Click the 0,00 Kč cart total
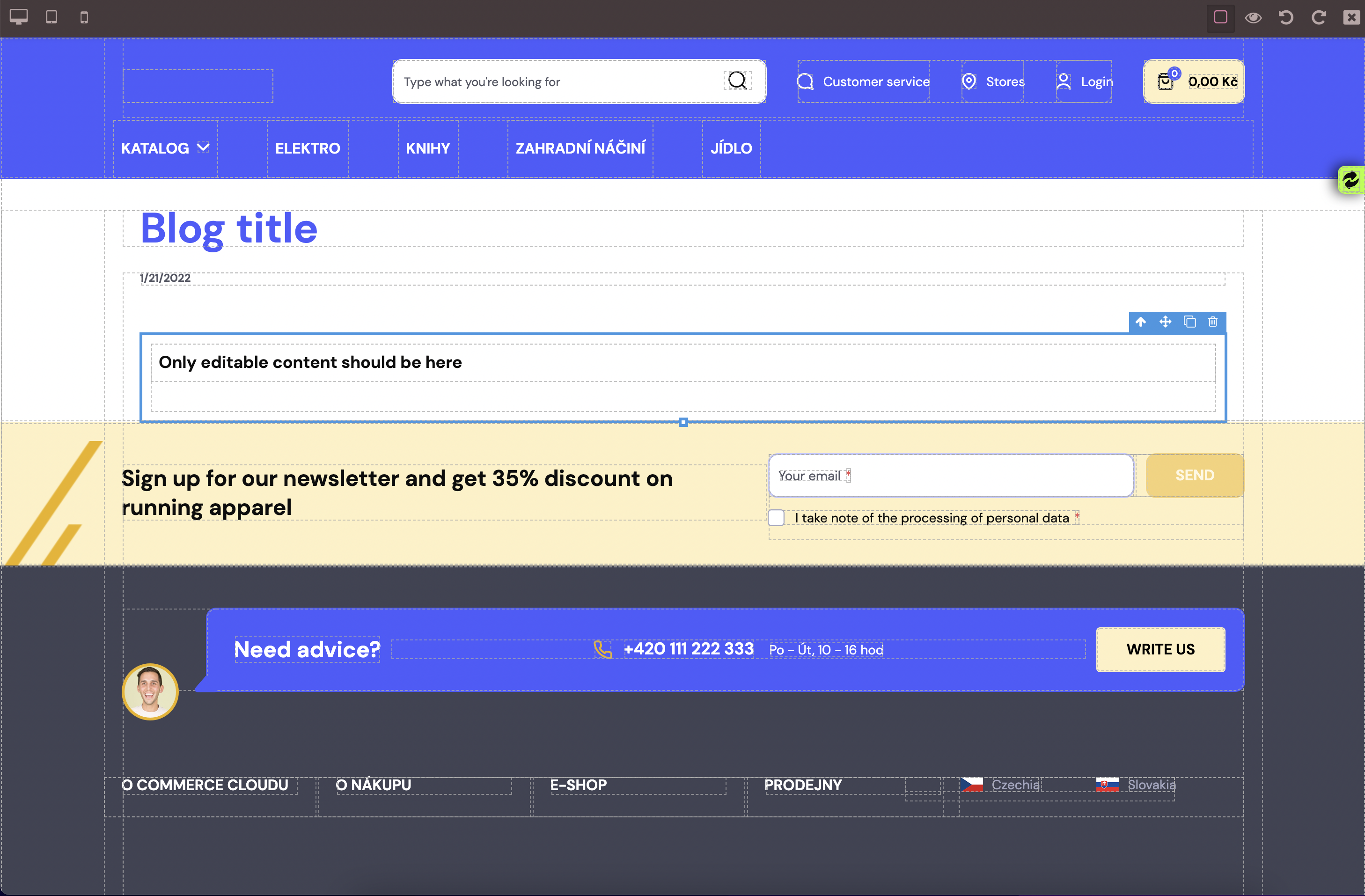Viewport: 1365px width, 896px height. (x=1212, y=81)
